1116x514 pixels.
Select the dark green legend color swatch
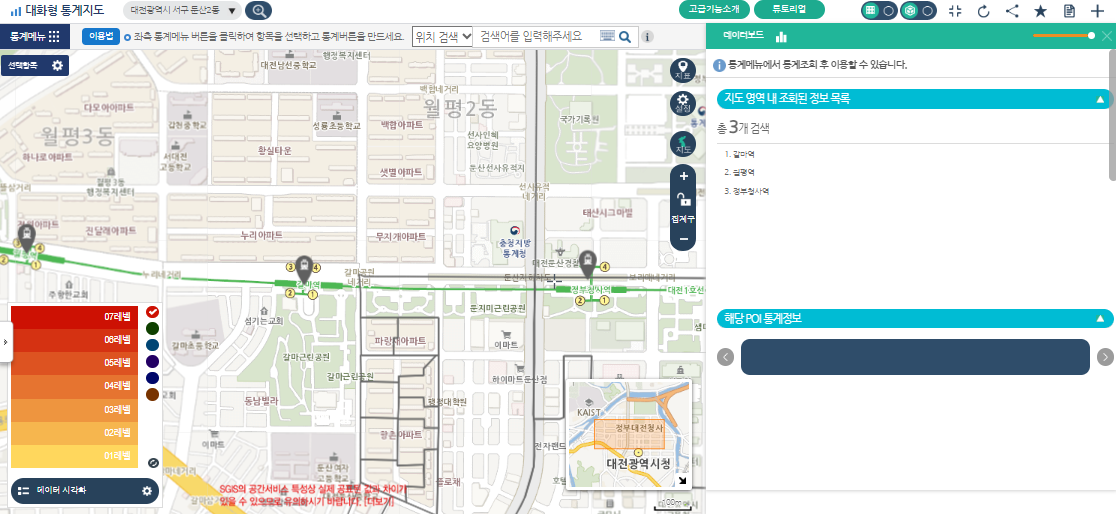pos(152,328)
